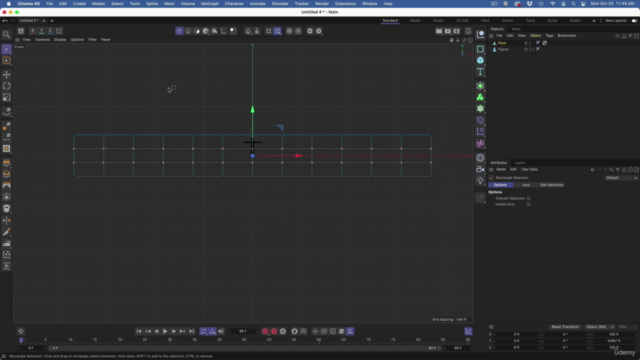Click the Play Forward button
The width and height of the screenshot is (640, 360).
click(165, 331)
